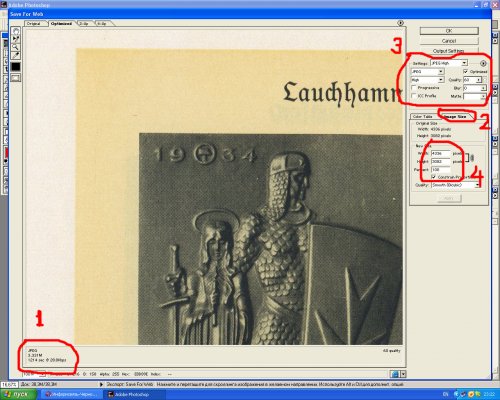Switch to the first taskbar browser window

click(x=71, y=394)
